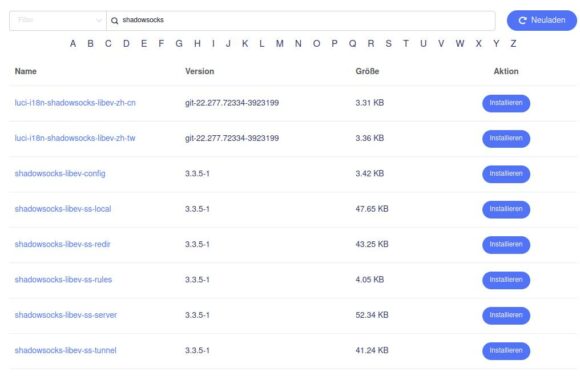Filter packages by letter O

(316, 44)
